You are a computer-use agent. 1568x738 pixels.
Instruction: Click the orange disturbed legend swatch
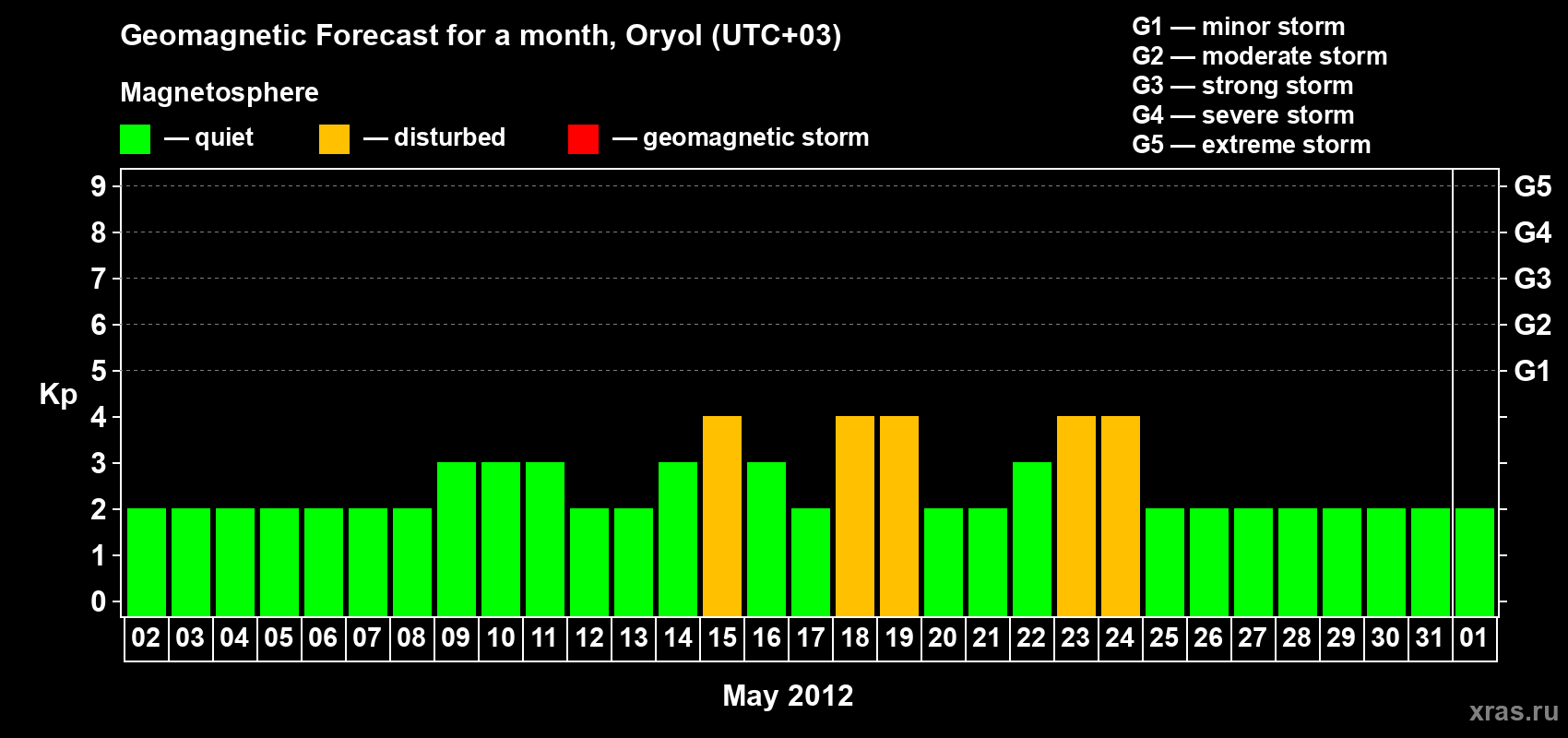pyautogui.click(x=334, y=139)
